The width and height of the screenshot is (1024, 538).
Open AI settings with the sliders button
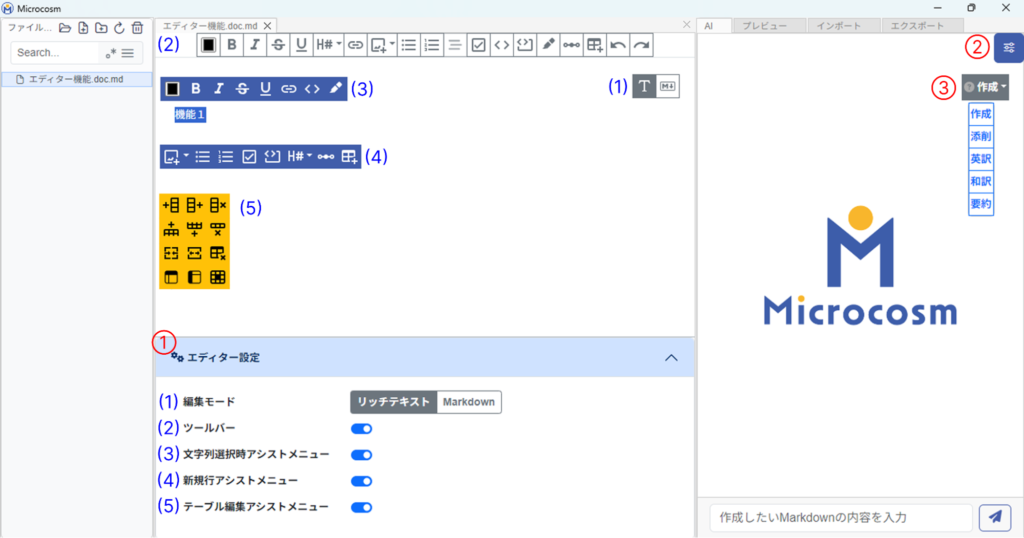point(1009,48)
